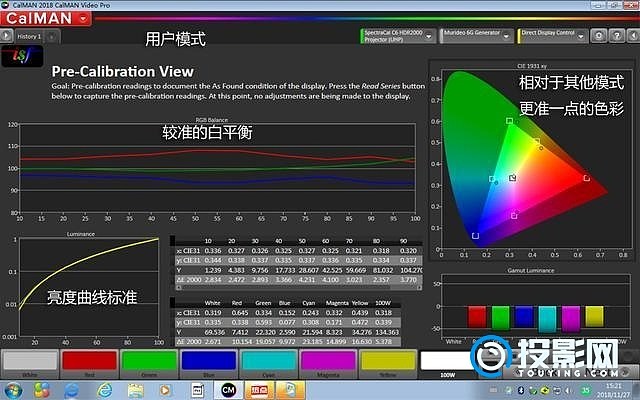The image size is (640, 400).
Task: Open Windows Explorer folder on taskbar
Action: point(135,390)
